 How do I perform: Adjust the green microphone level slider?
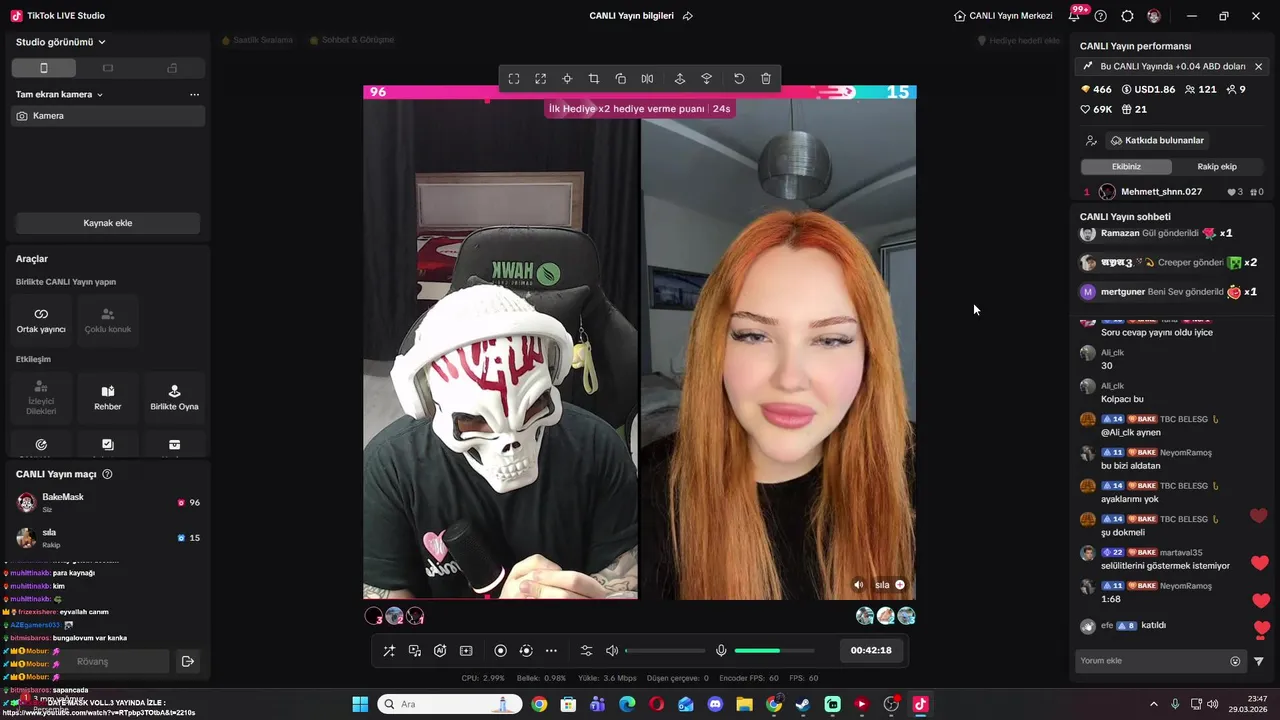(774, 651)
